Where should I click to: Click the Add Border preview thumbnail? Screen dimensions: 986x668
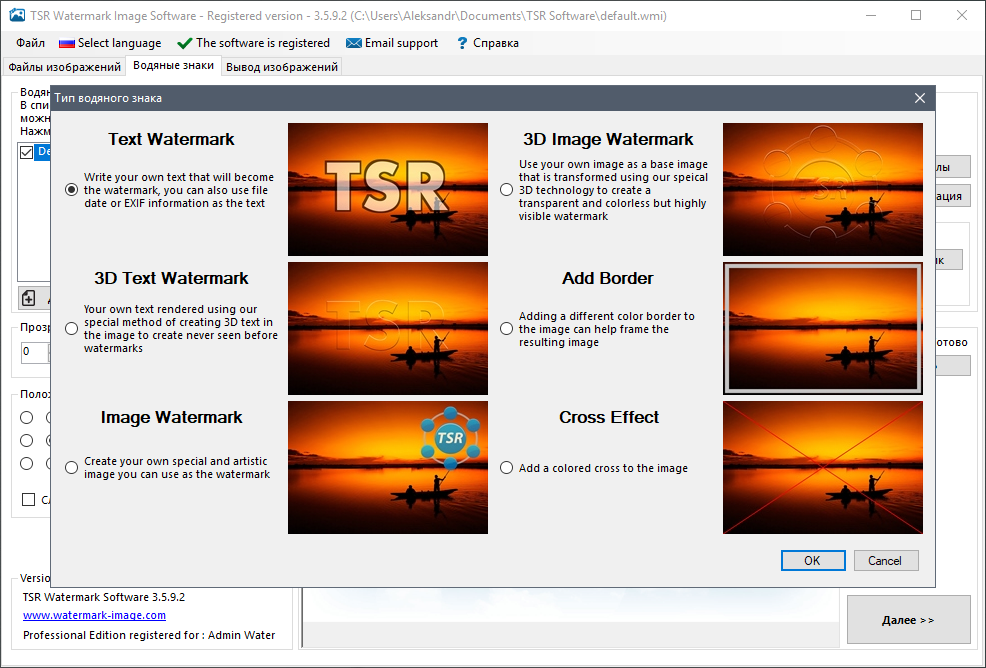(823, 328)
